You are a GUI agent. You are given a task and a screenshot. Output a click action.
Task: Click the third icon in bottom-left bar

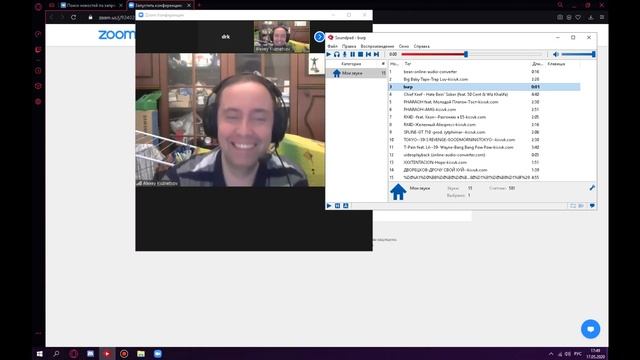346,206
